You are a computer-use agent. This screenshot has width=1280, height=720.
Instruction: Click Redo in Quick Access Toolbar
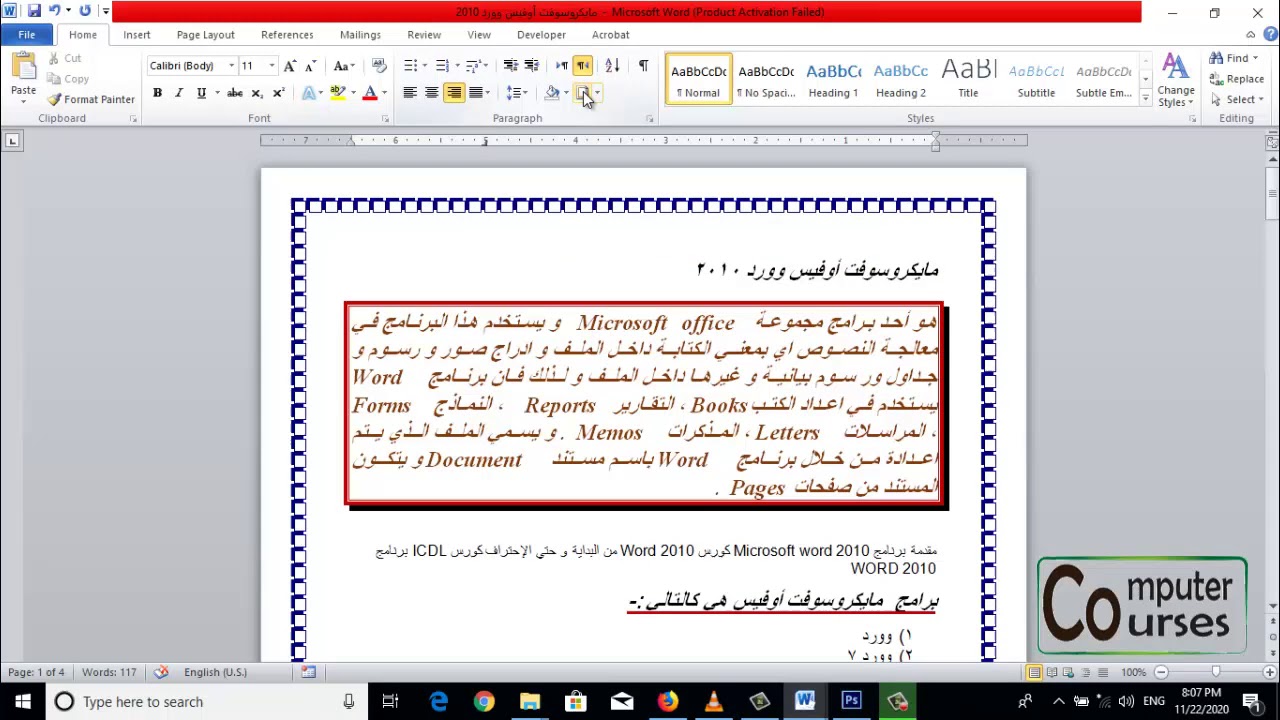click(85, 11)
